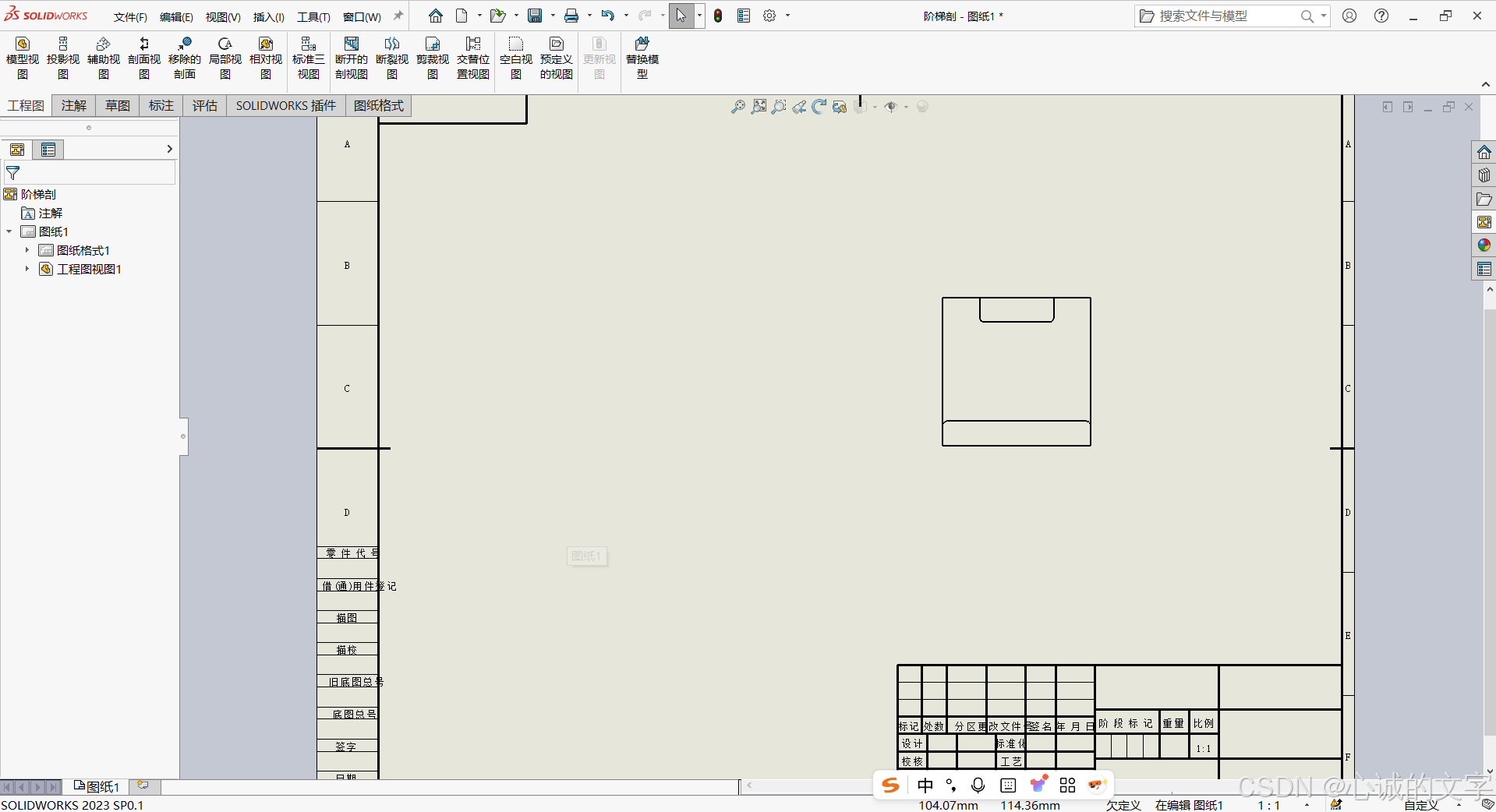This screenshot has width=1496, height=812.
Task: Click the Standard 3 View (标准三视图) tool
Action: (309, 58)
